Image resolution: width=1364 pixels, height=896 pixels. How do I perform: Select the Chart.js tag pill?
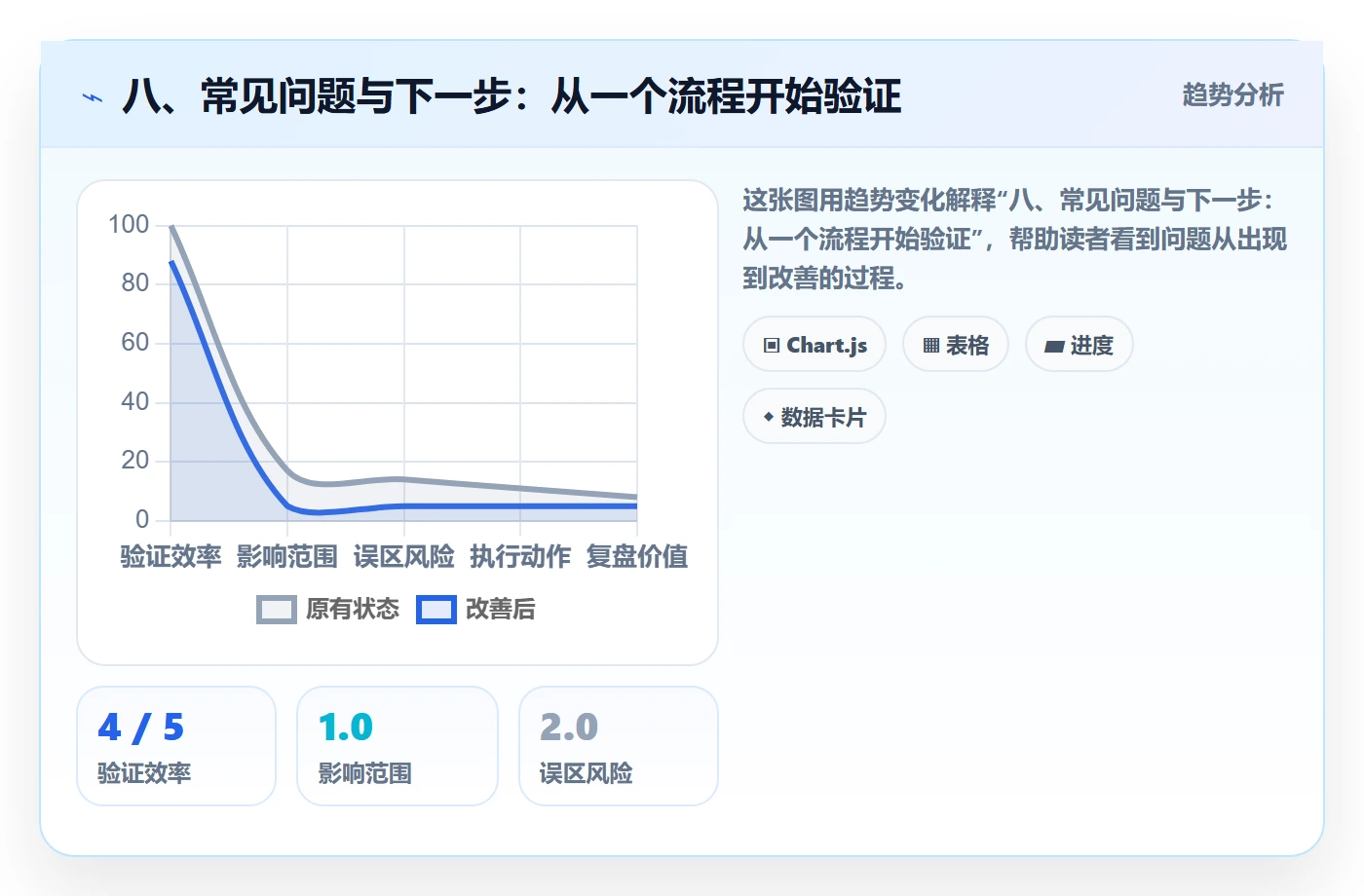coord(815,344)
